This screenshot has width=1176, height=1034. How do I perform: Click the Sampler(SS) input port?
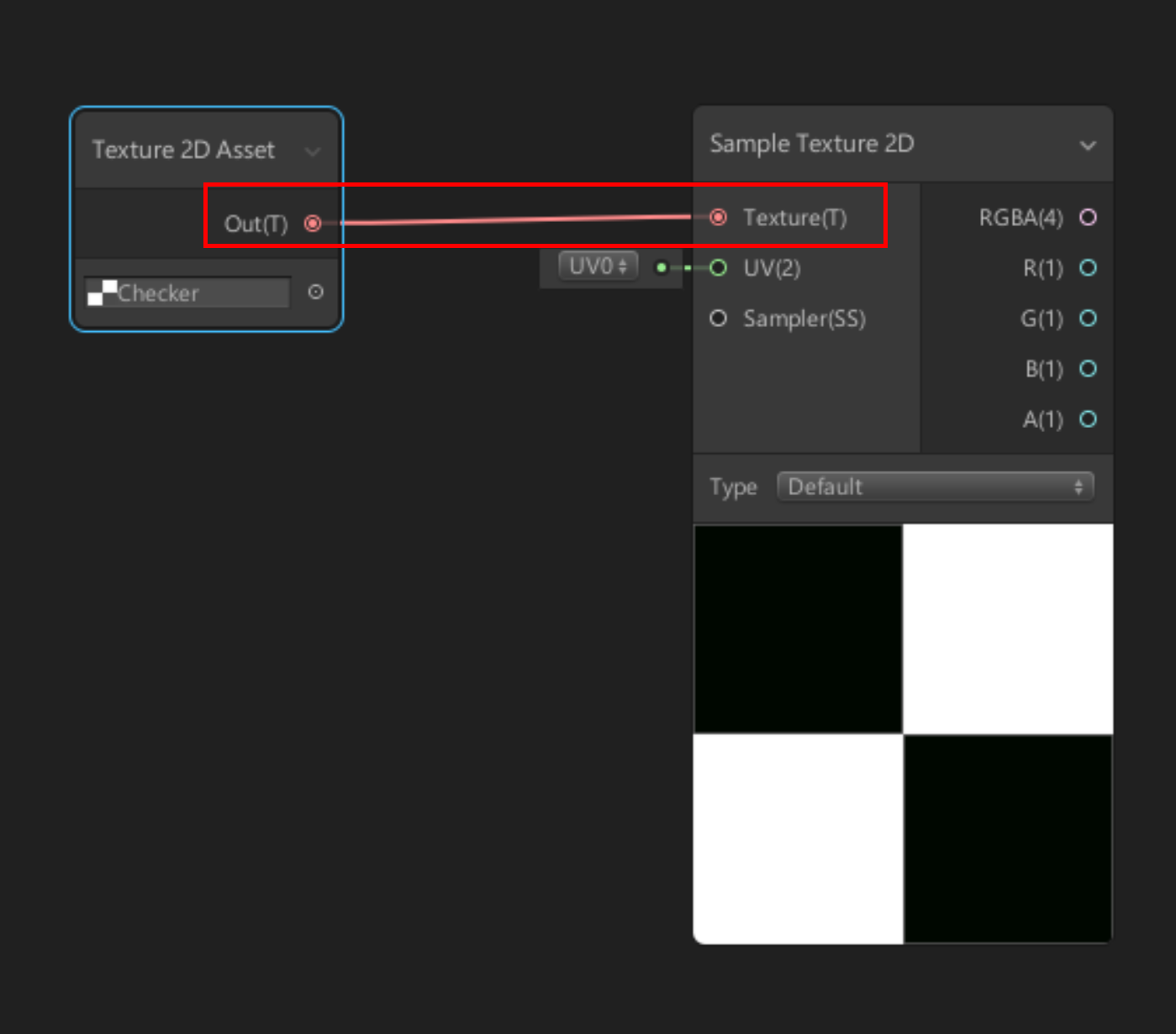[x=718, y=319]
